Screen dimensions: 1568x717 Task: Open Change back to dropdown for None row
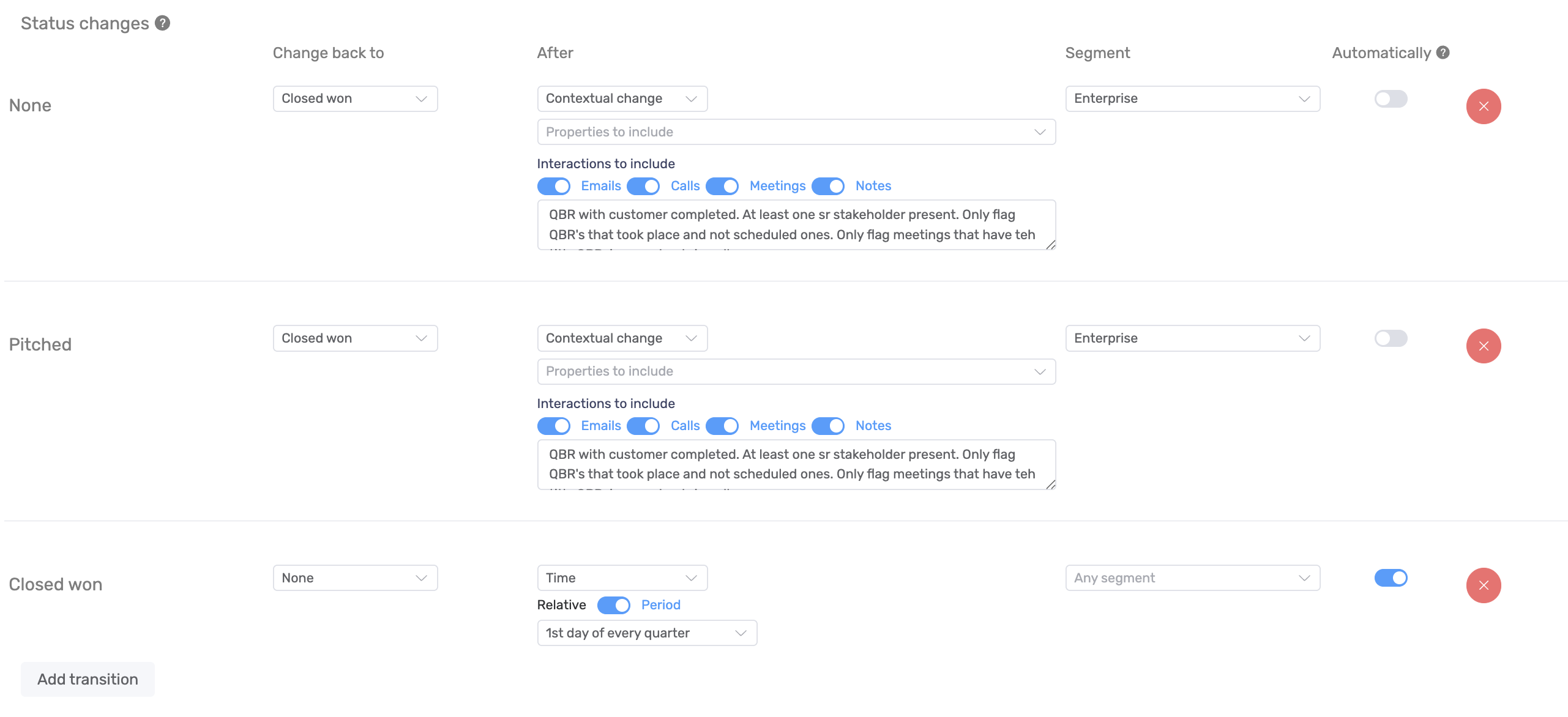click(355, 99)
